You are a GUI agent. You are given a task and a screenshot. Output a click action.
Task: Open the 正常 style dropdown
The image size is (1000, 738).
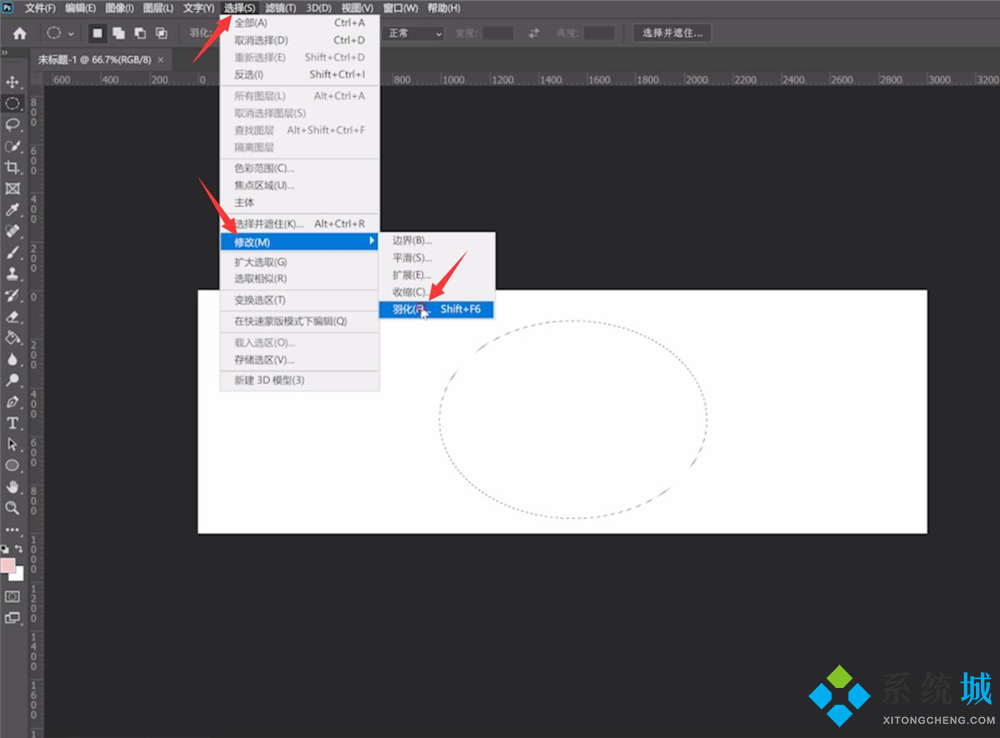tap(414, 33)
